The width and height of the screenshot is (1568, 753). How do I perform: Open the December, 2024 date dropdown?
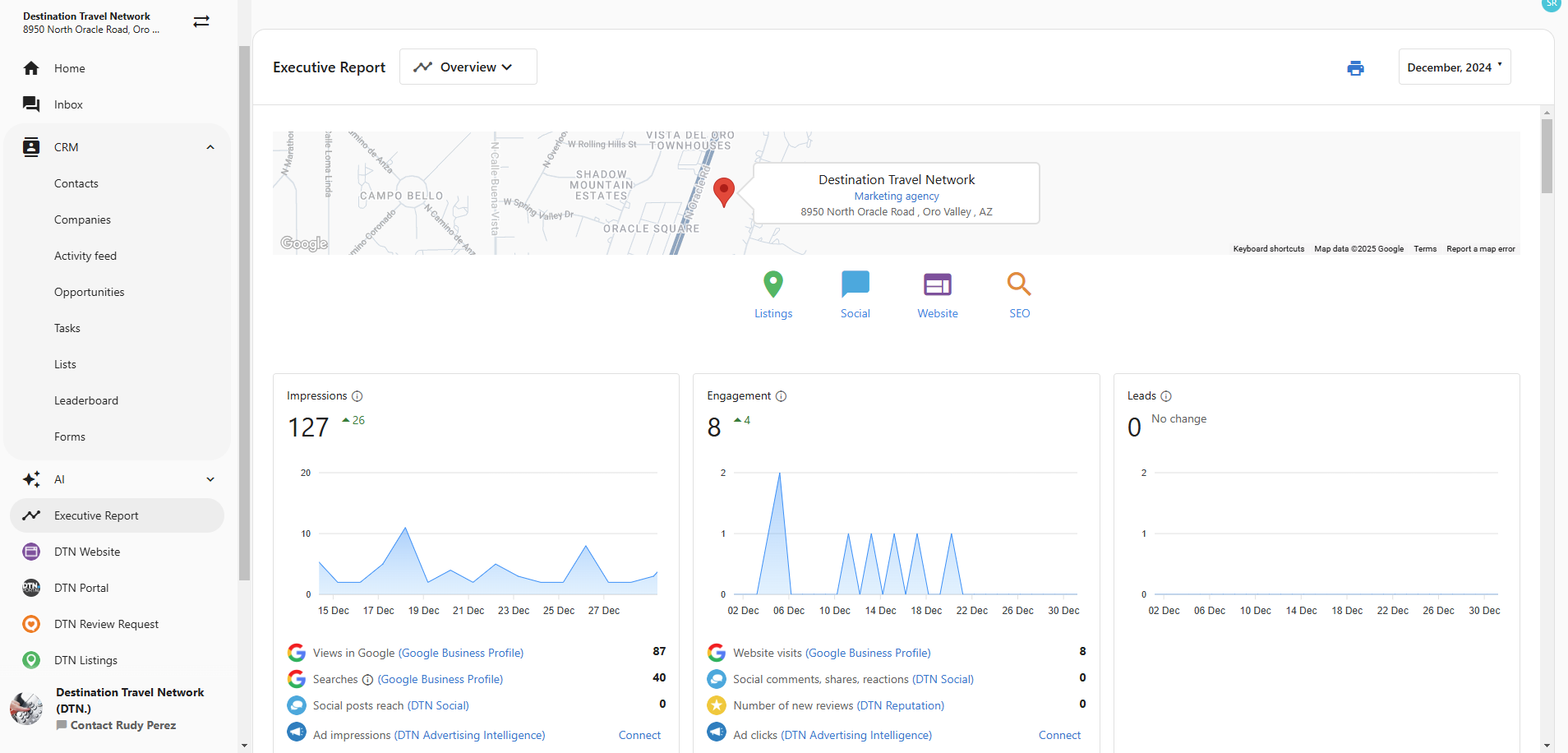[x=1455, y=67]
